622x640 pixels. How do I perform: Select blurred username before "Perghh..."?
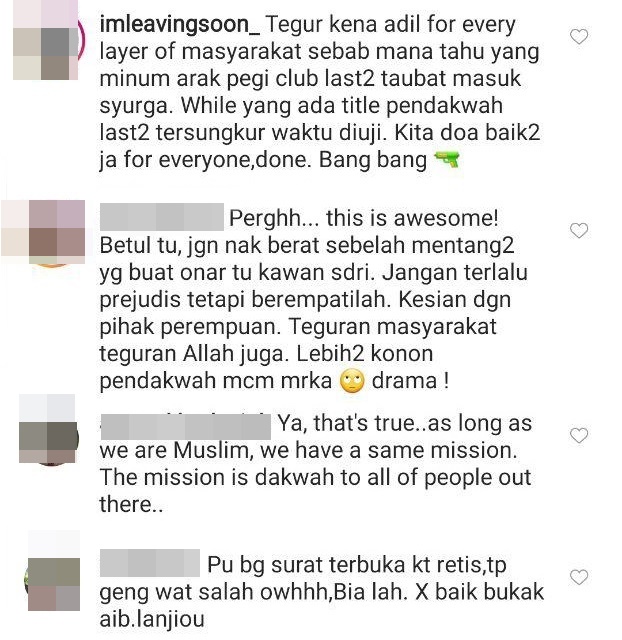click(162, 217)
